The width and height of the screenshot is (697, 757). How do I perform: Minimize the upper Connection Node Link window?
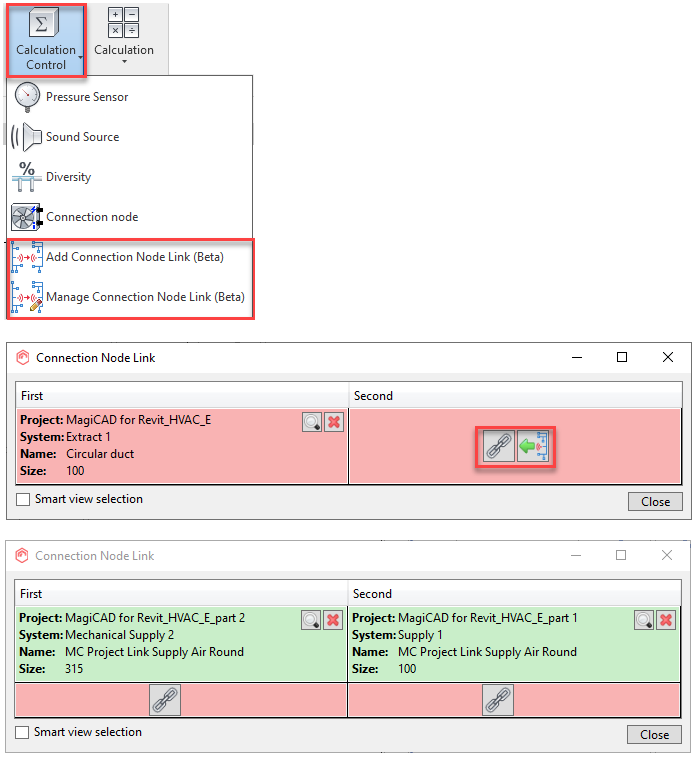577,357
